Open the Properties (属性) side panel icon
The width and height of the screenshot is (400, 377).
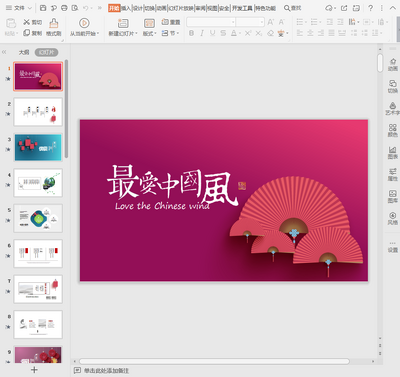[x=393, y=174]
